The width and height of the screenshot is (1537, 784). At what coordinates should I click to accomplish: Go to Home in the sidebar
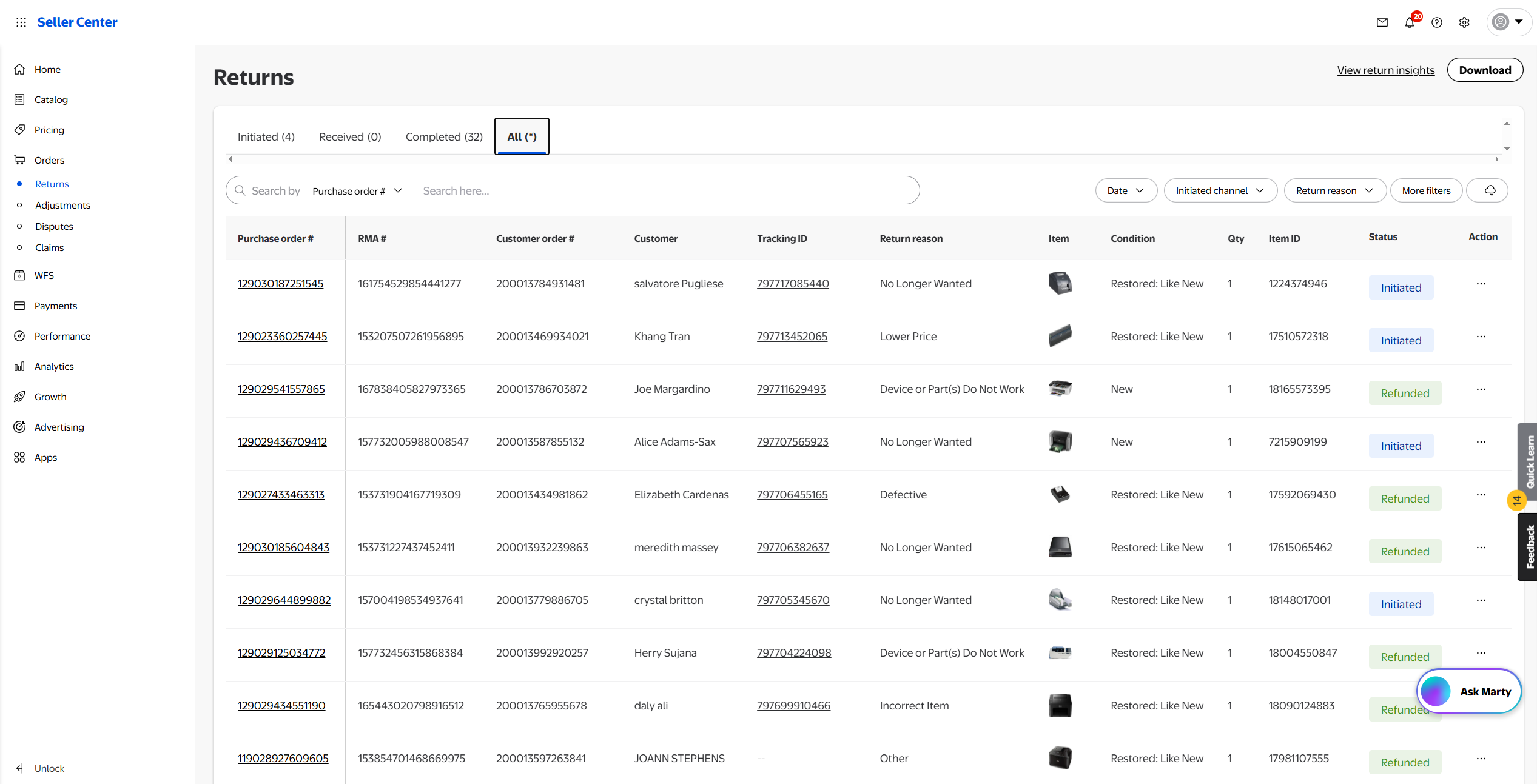[47, 69]
